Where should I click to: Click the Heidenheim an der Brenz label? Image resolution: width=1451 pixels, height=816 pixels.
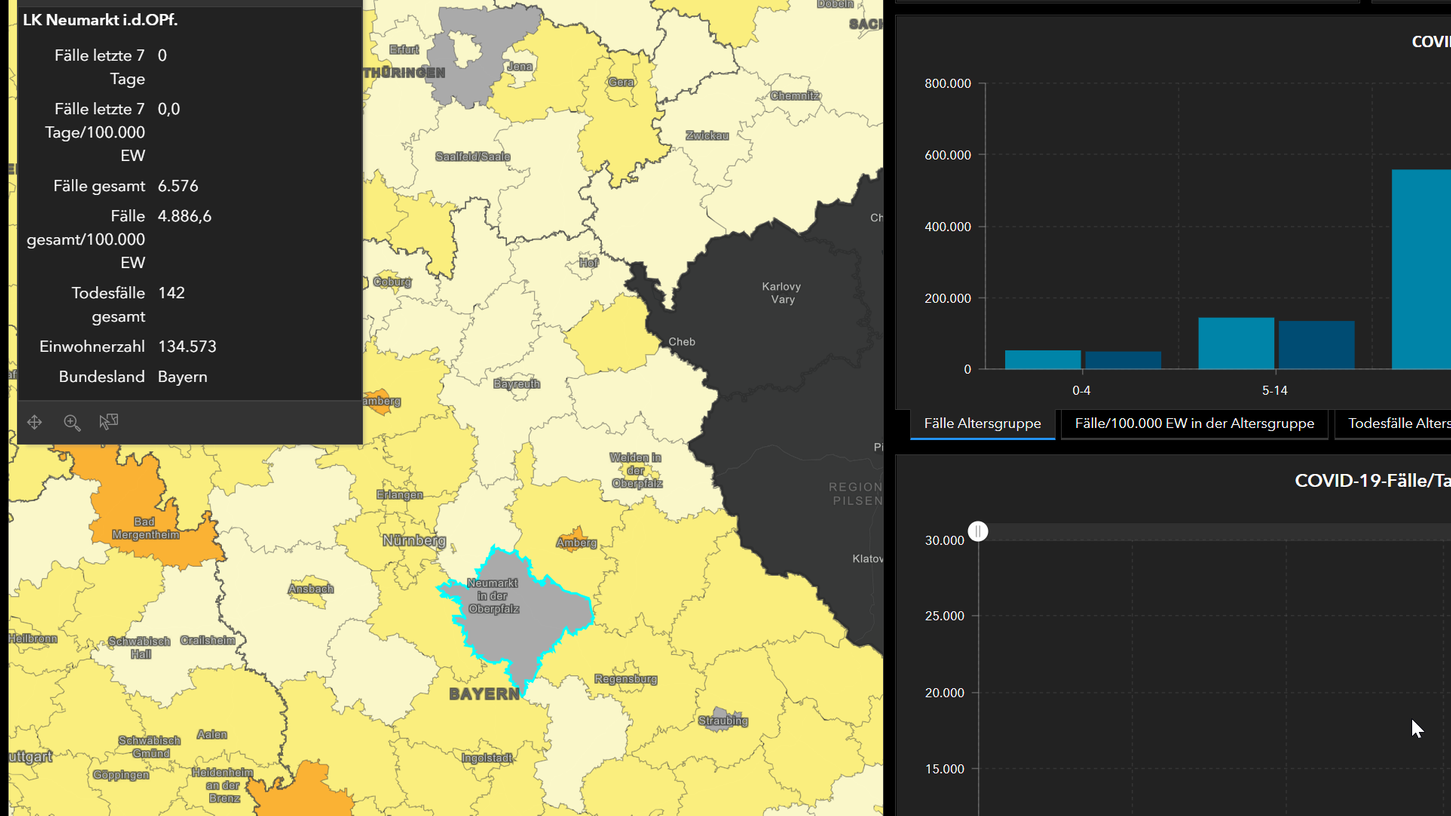point(224,785)
